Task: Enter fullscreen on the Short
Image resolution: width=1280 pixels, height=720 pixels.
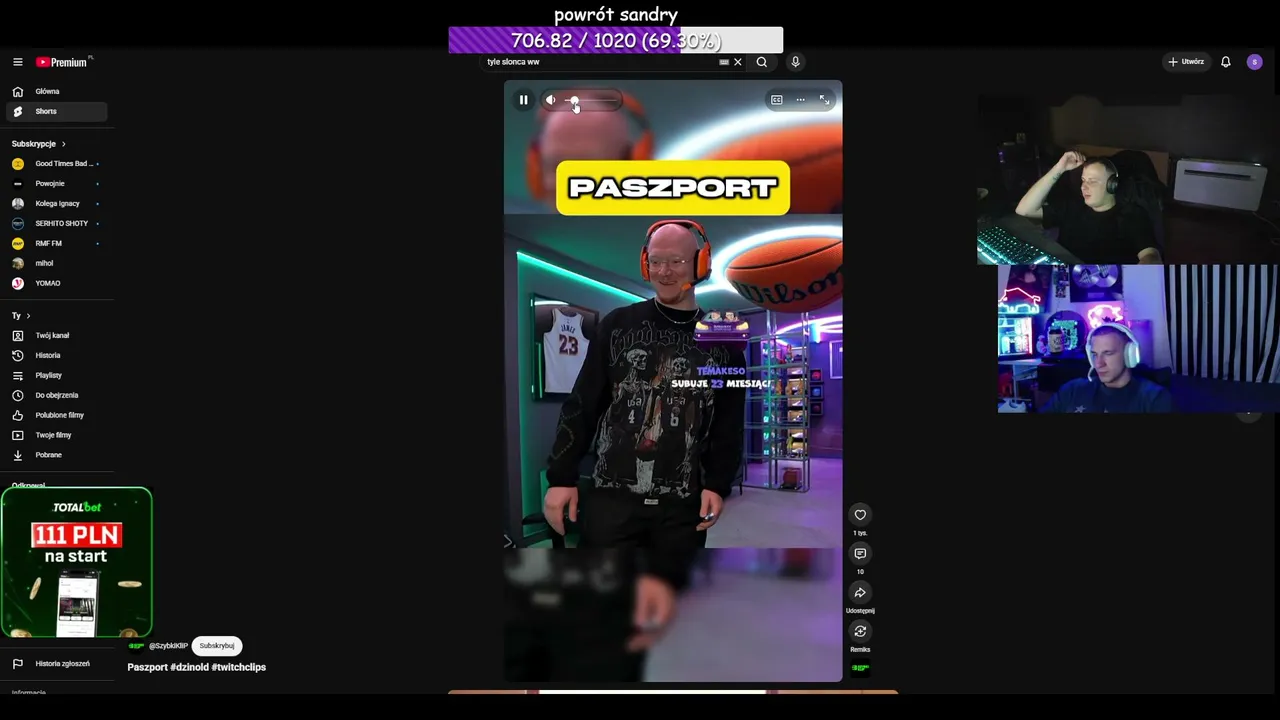Action: pos(824,100)
